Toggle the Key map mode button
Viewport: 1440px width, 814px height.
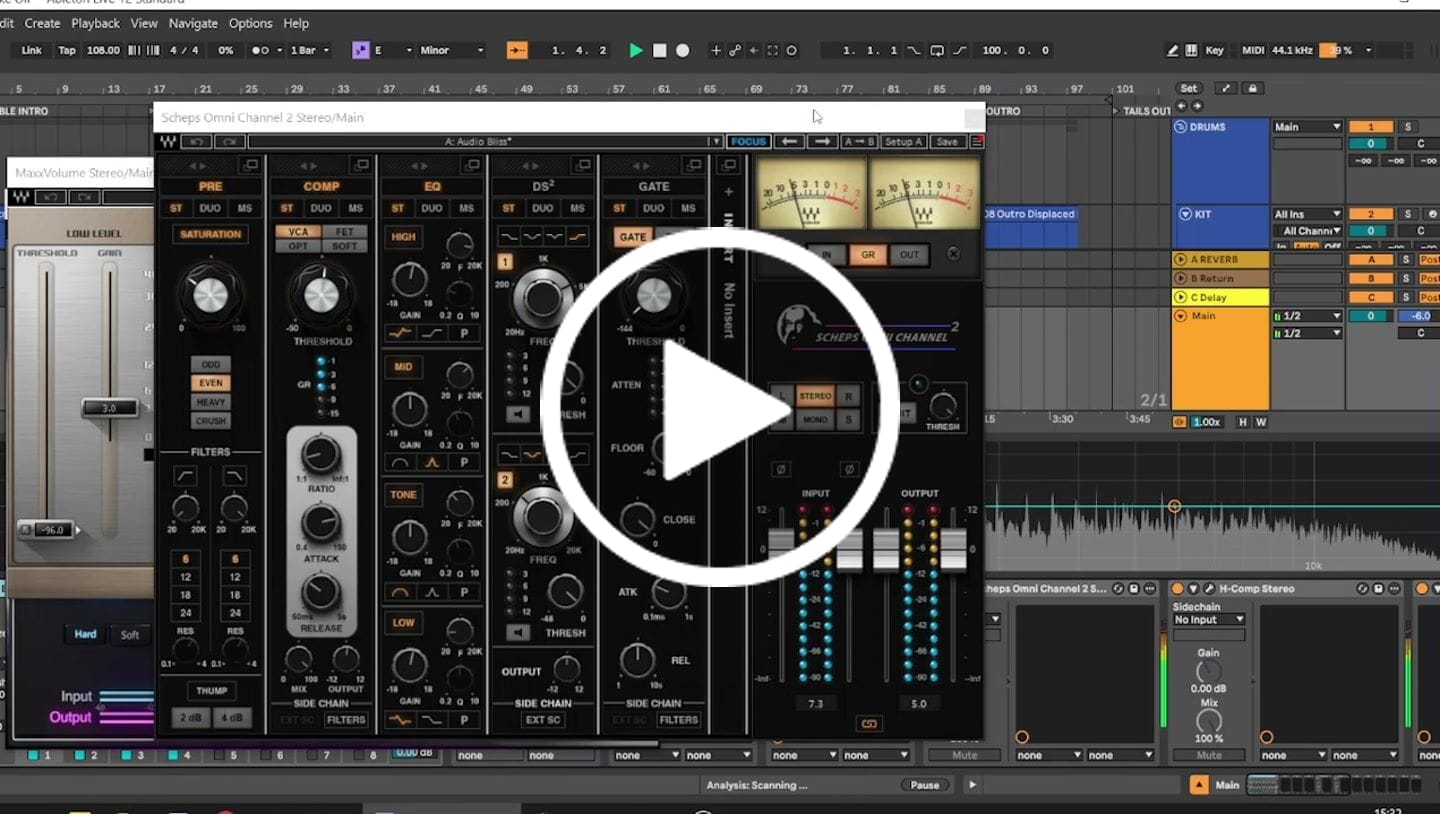point(1214,50)
